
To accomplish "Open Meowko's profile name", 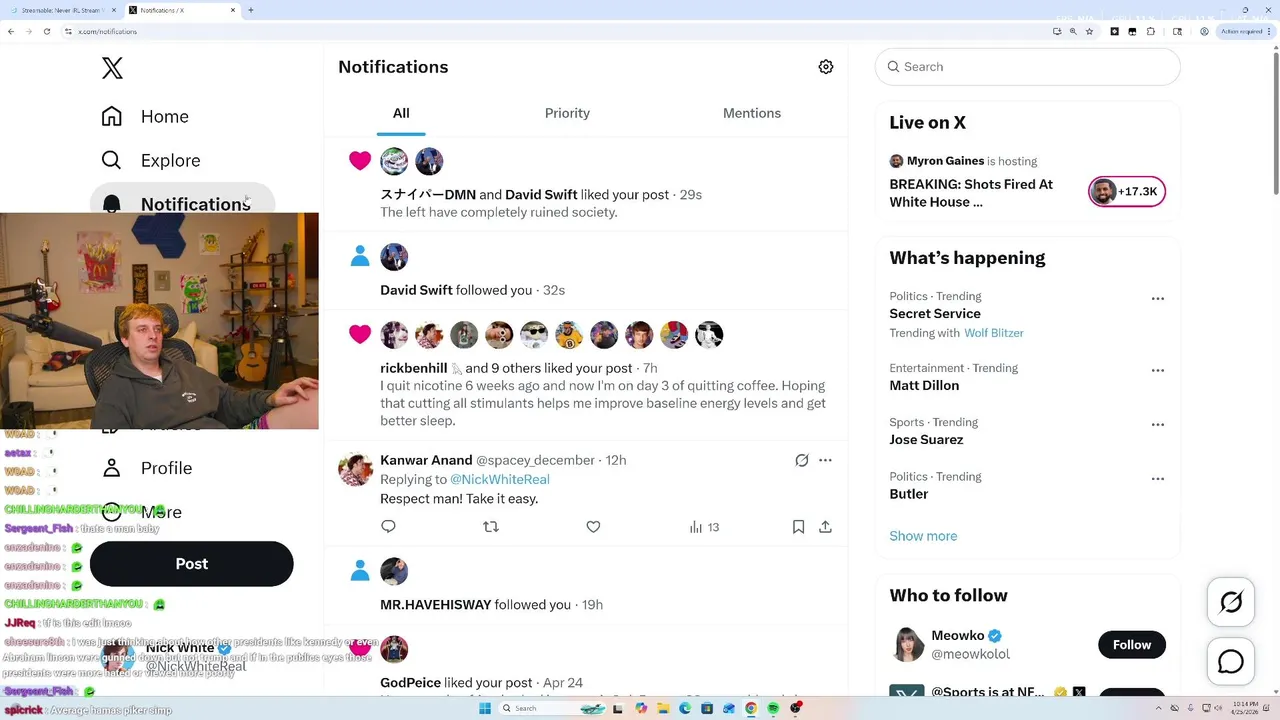I will click(x=958, y=636).
